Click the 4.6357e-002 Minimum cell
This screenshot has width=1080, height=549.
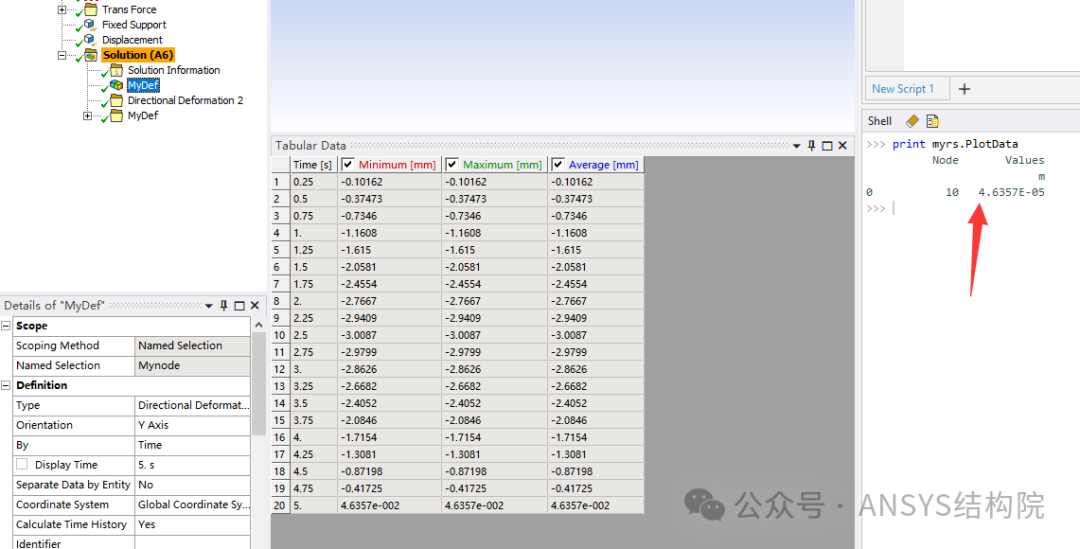click(389, 506)
